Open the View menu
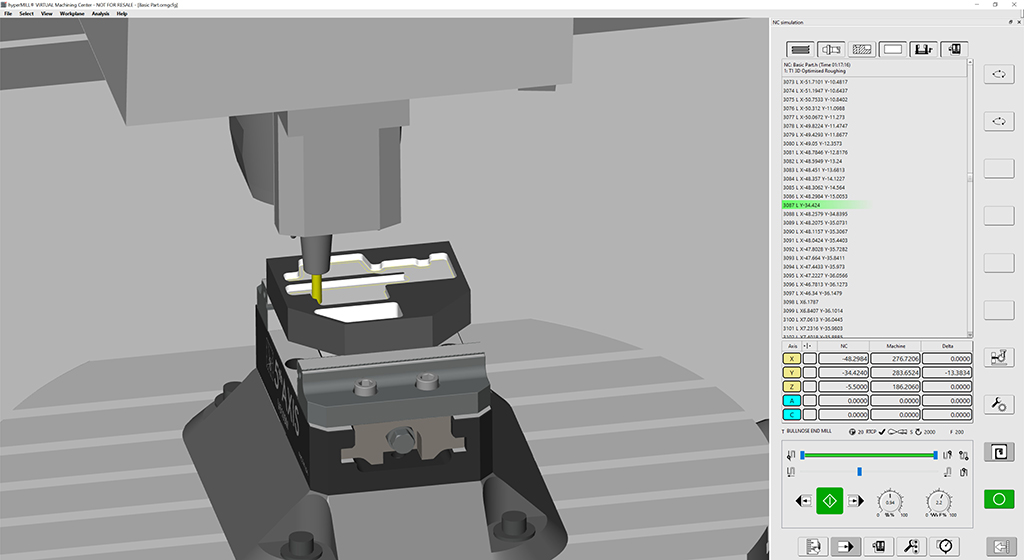 (46, 13)
